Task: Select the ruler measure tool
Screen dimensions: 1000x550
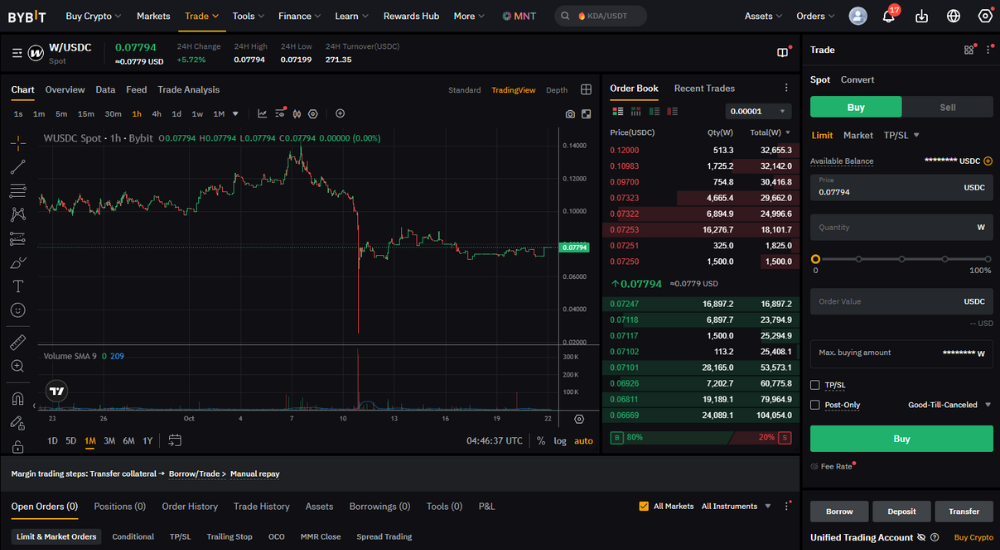Action: tap(18, 342)
